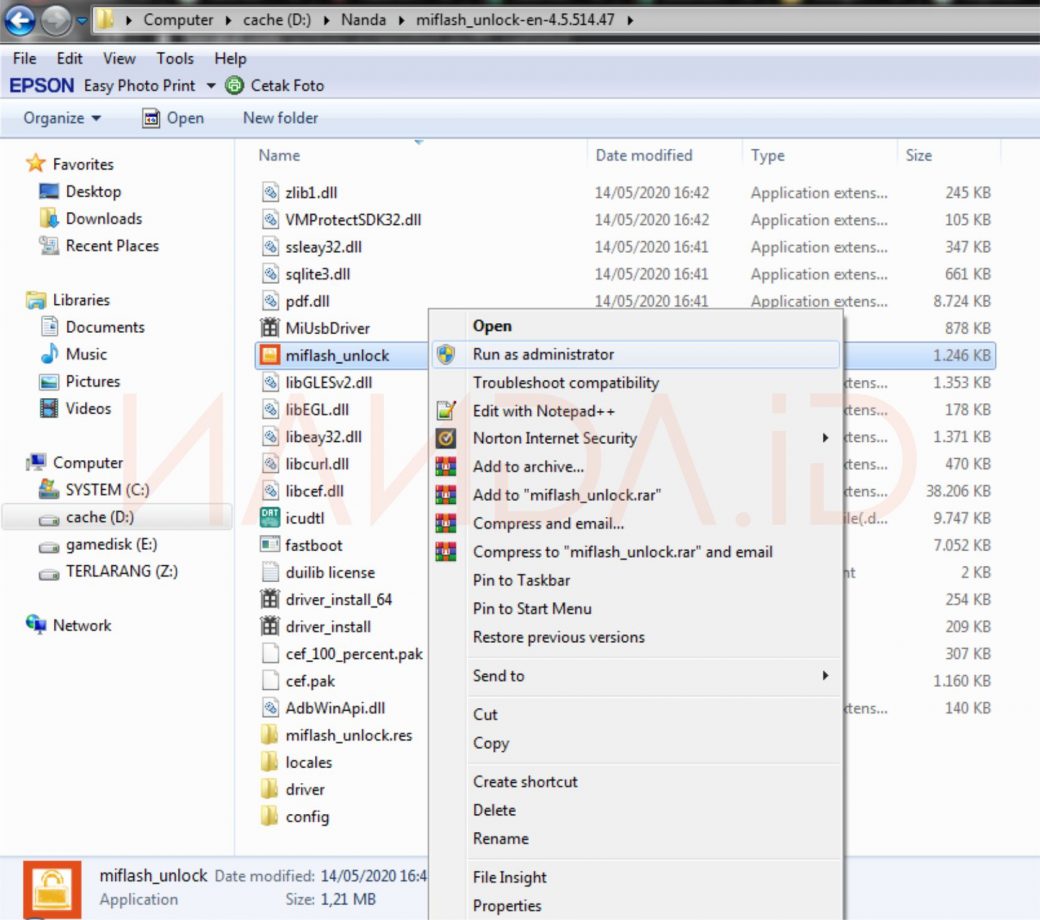This screenshot has width=1040, height=920.
Task: Click the back navigation arrow button
Action: point(20,19)
